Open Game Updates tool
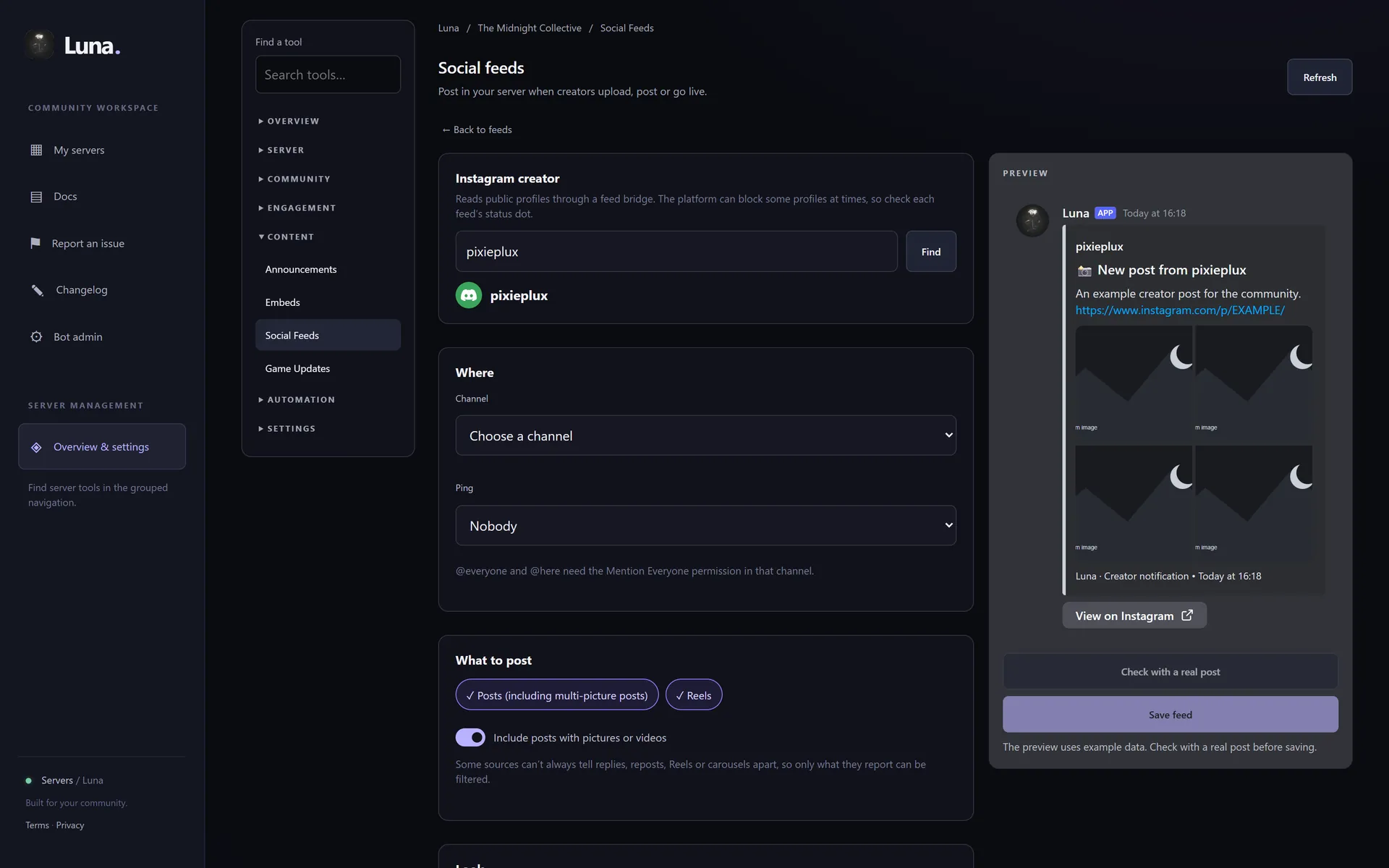1389x868 pixels. 328,368
